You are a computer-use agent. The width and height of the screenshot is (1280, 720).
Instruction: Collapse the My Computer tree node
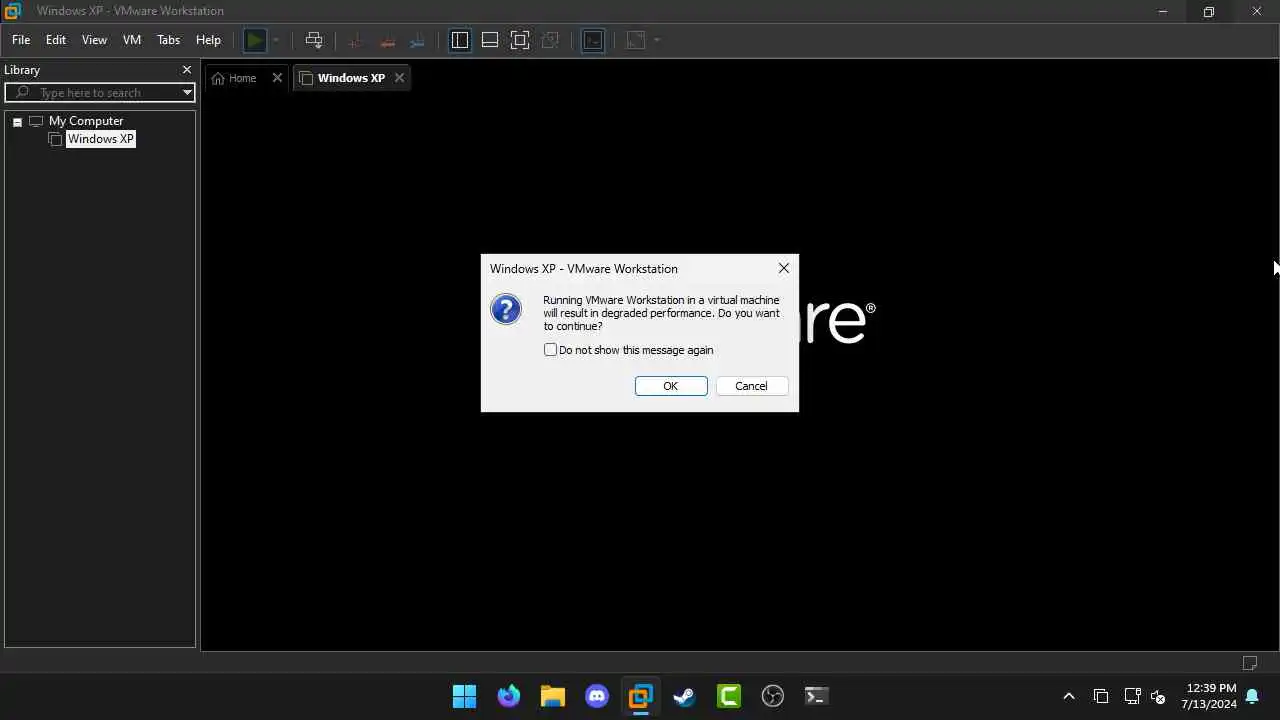point(17,121)
